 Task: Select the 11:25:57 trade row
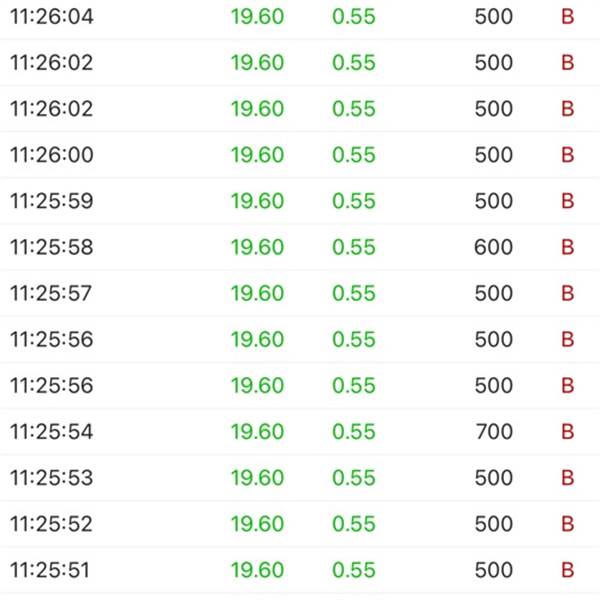(x=300, y=293)
